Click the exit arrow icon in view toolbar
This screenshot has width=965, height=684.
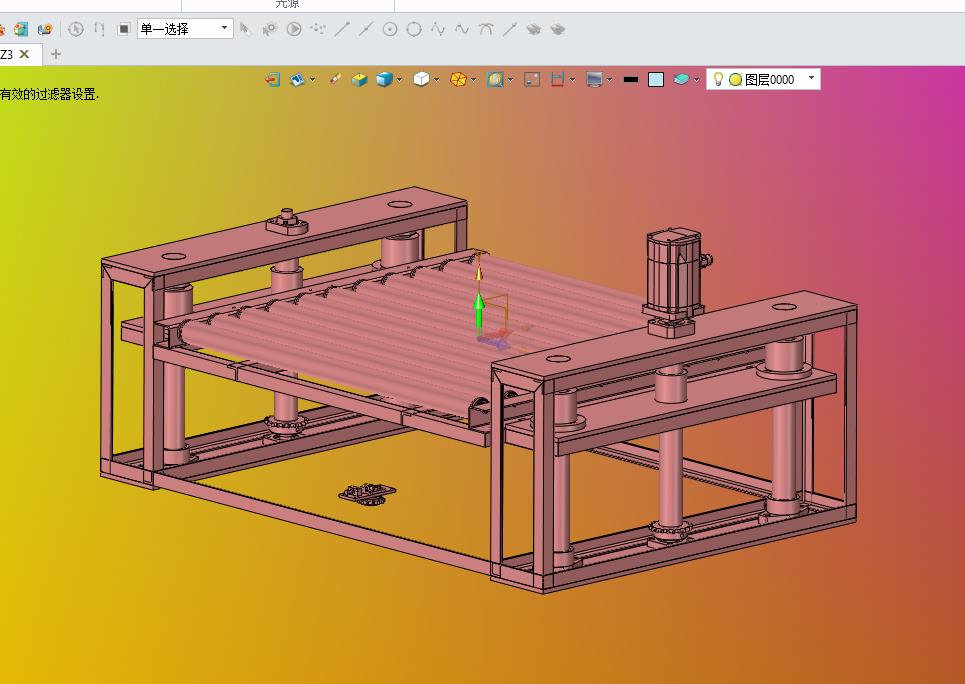click(273, 79)
